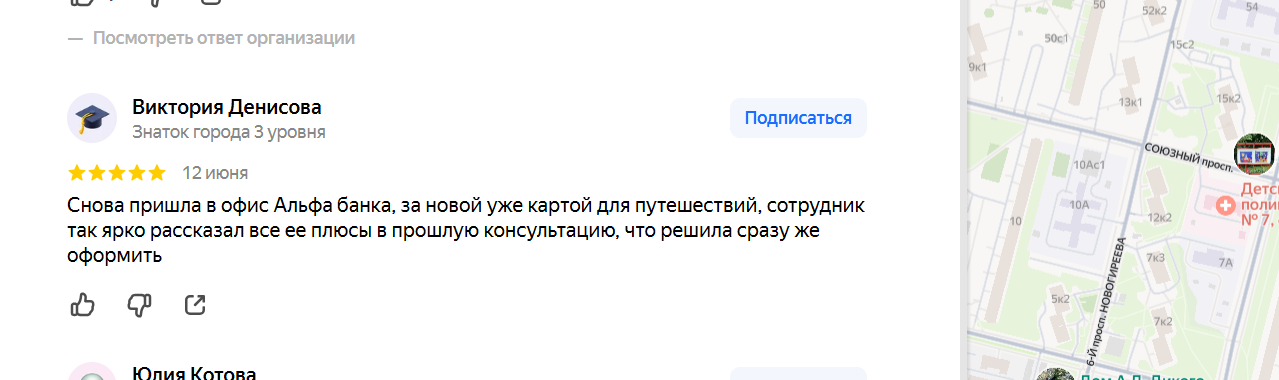Click Юлия Котова's avatar
1279x380 pixels.
click(x=92, y=374)
